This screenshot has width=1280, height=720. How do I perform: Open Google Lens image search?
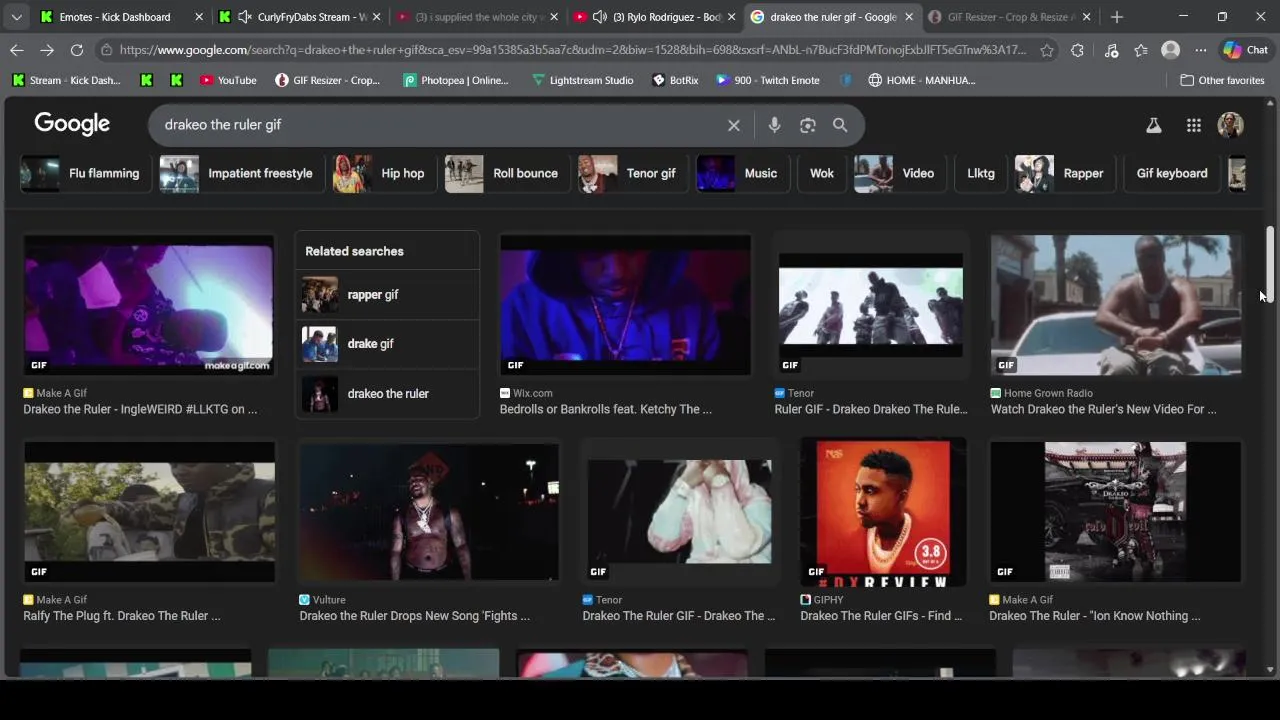click(x=808, y=125)
